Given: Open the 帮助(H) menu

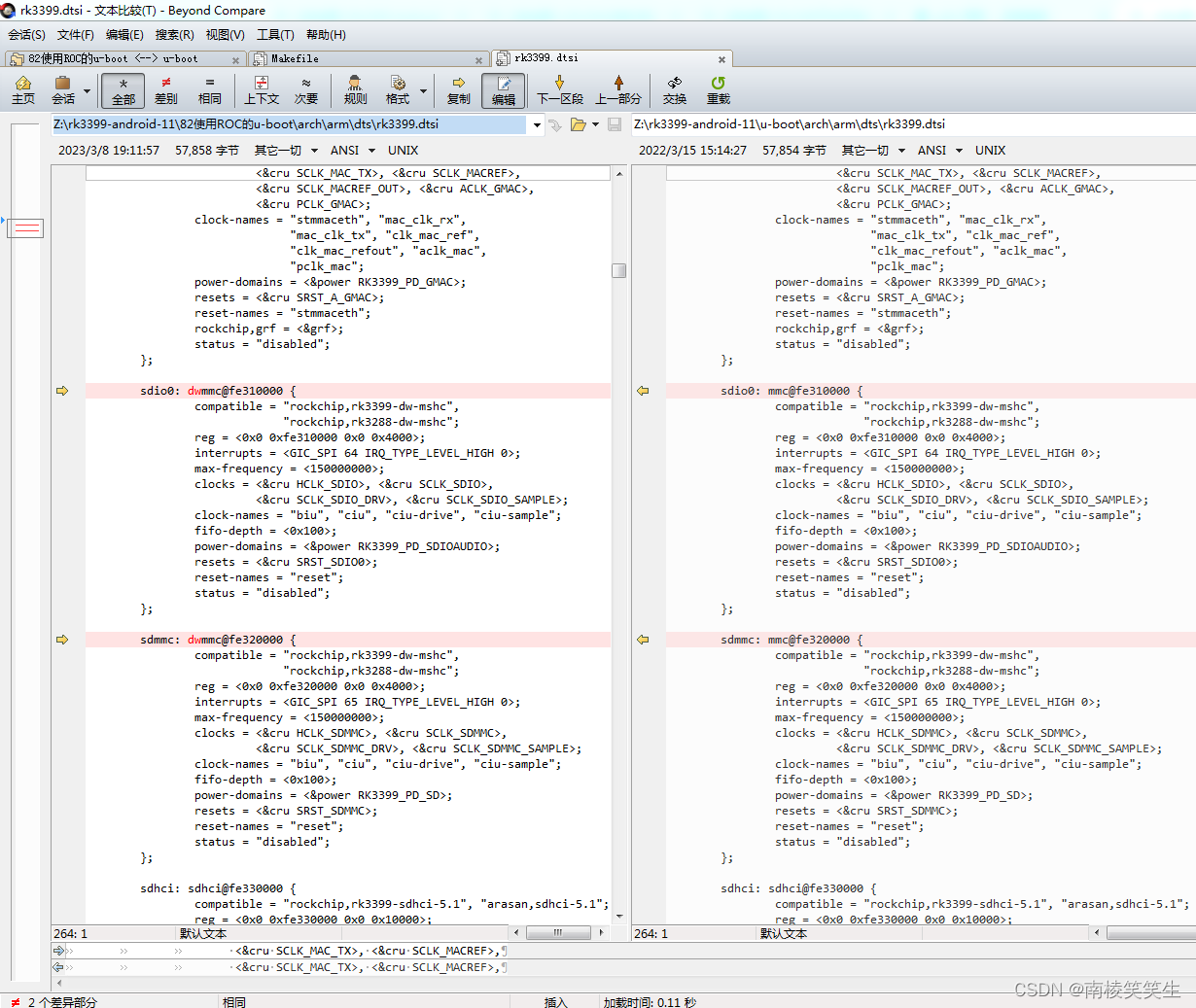Looking at the screenshot, I should (326, 34).
